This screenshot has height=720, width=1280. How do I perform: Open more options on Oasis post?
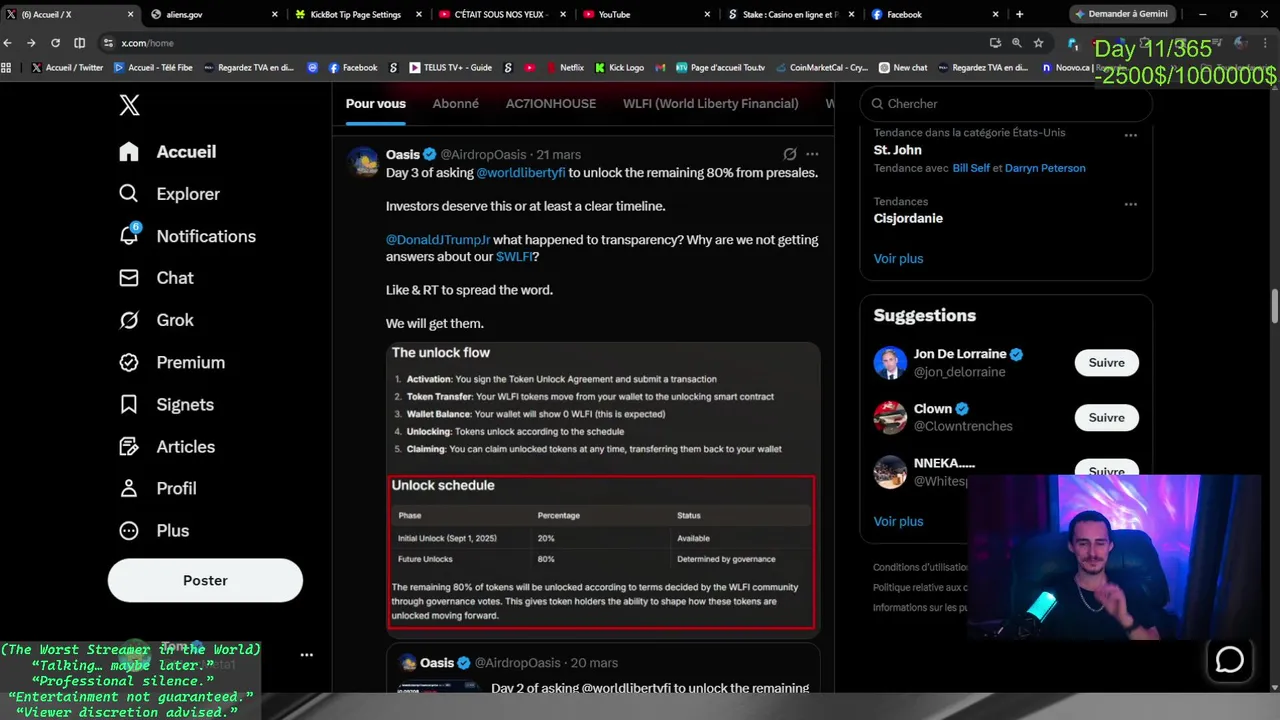pos(812,154)
